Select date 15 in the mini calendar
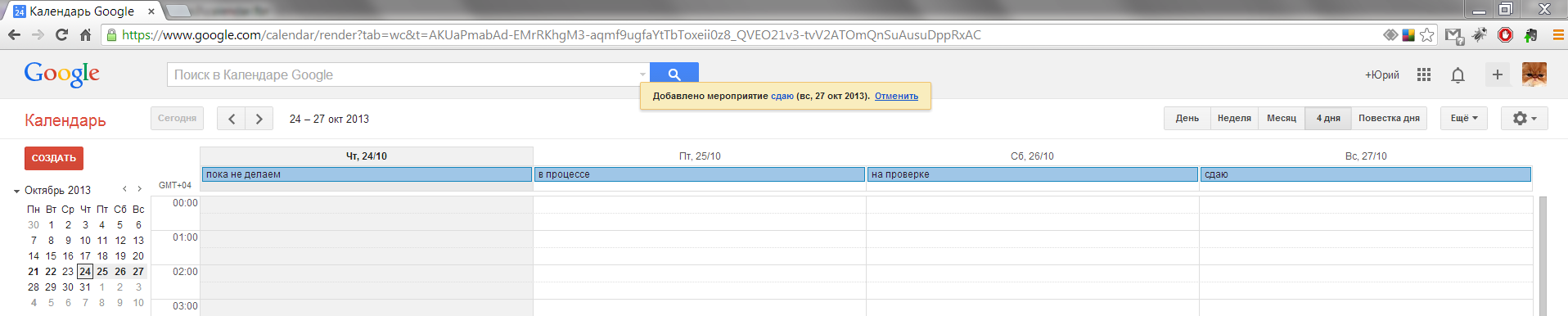The height and width of the screenshot is (316, 1568). 51,256
